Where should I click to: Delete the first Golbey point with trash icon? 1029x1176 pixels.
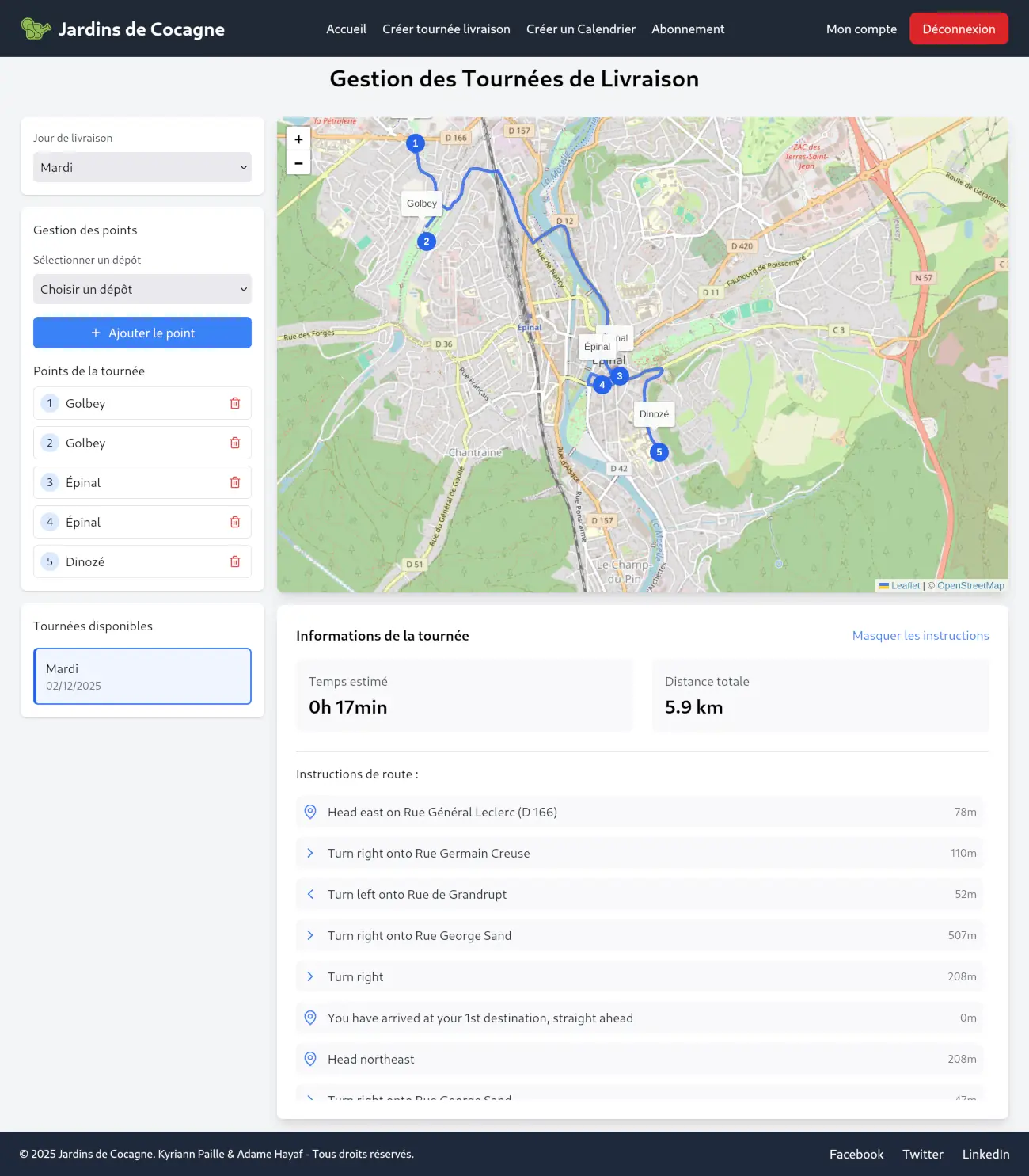tap(235, 403)
